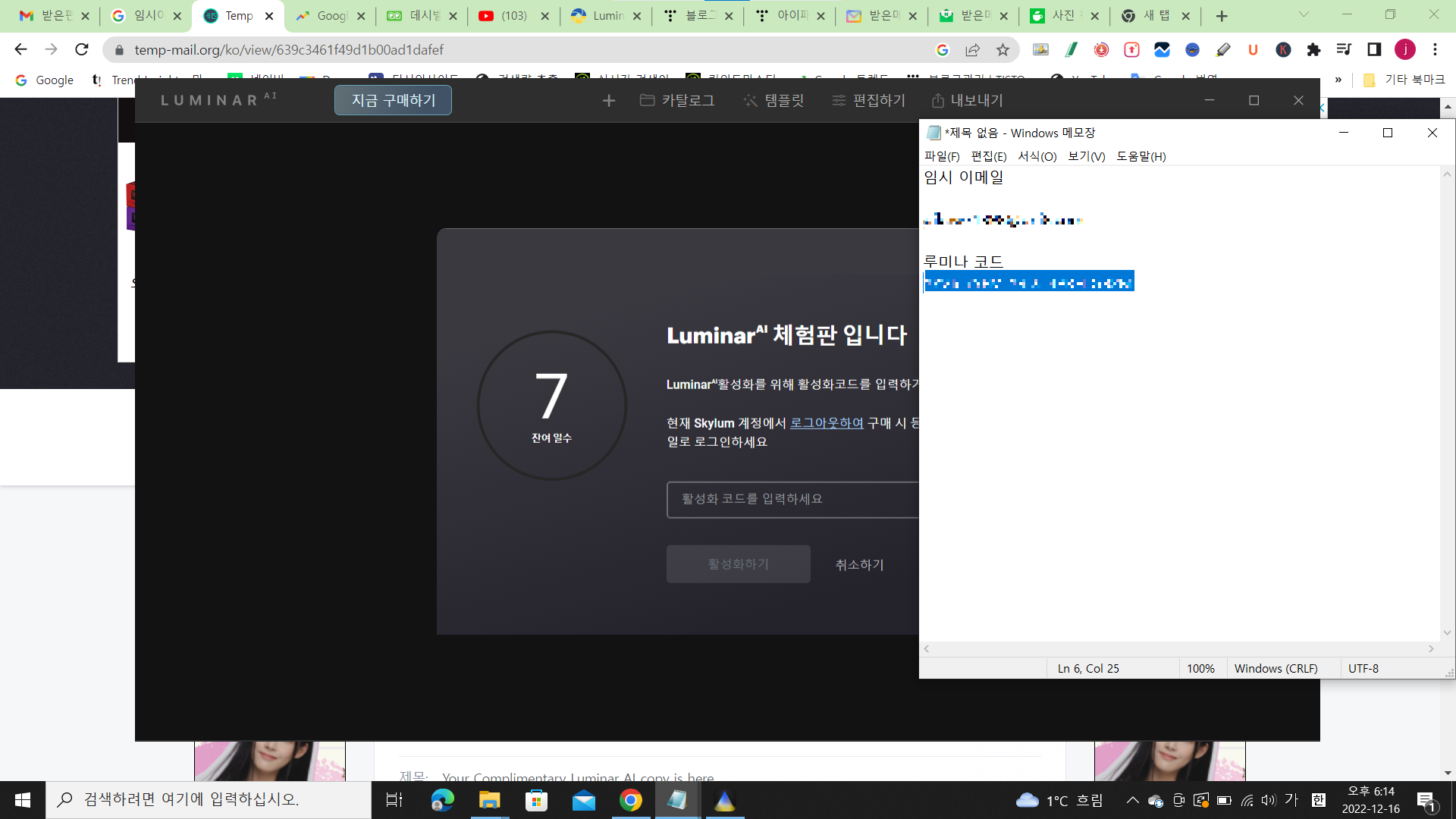Click the highlighted Luminar code line in Notepad
The height and width of the screenshot is (819, 1456).
pyautogui.click(x=1028, y=282)
